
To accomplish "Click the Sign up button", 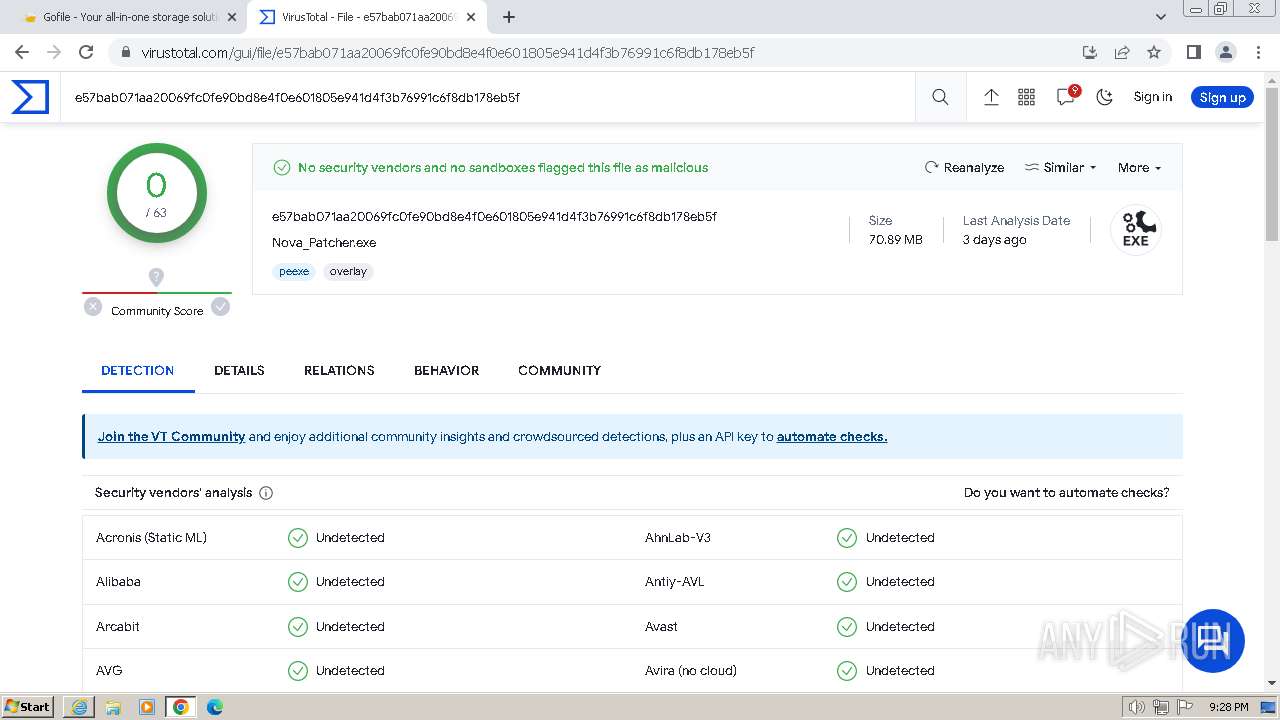I will tap(1222, 97).
